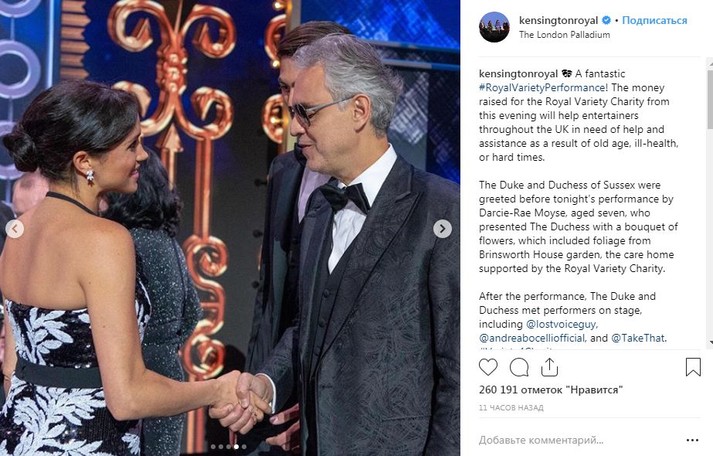The image size is (713, 456).
Task: Like the post with the heart icon
Action: point(488,367)
